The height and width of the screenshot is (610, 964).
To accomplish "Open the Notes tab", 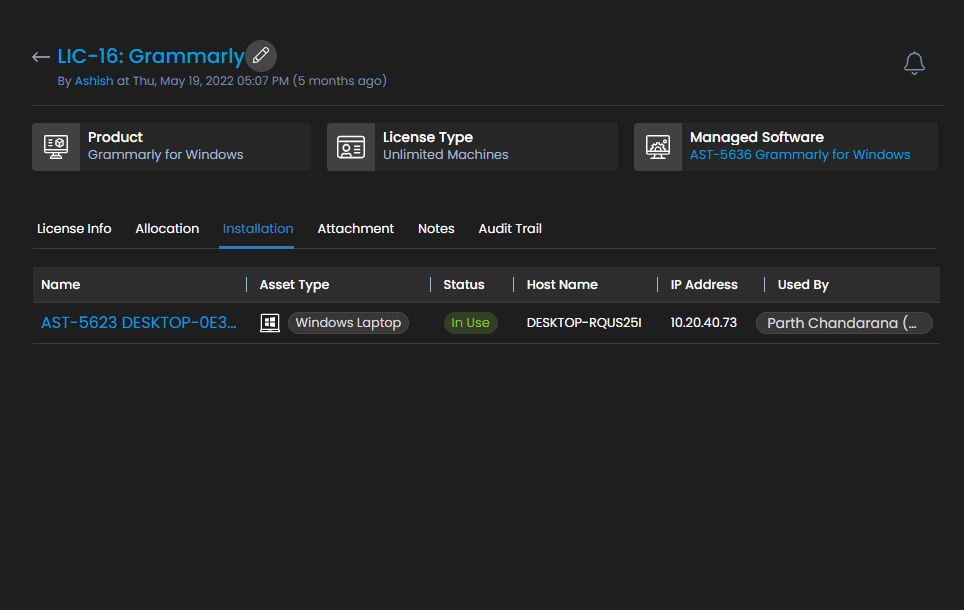I will pyautogui.click(x=436, y=229).
